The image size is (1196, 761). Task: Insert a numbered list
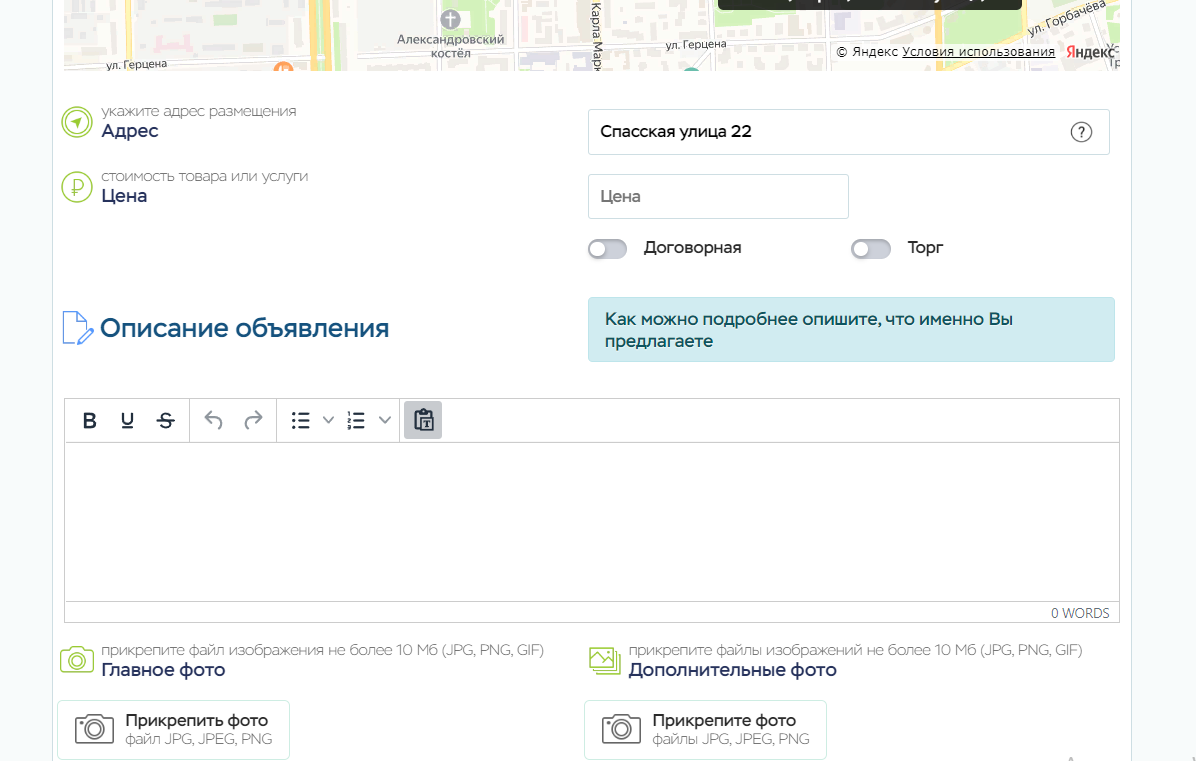pos(356,421)
